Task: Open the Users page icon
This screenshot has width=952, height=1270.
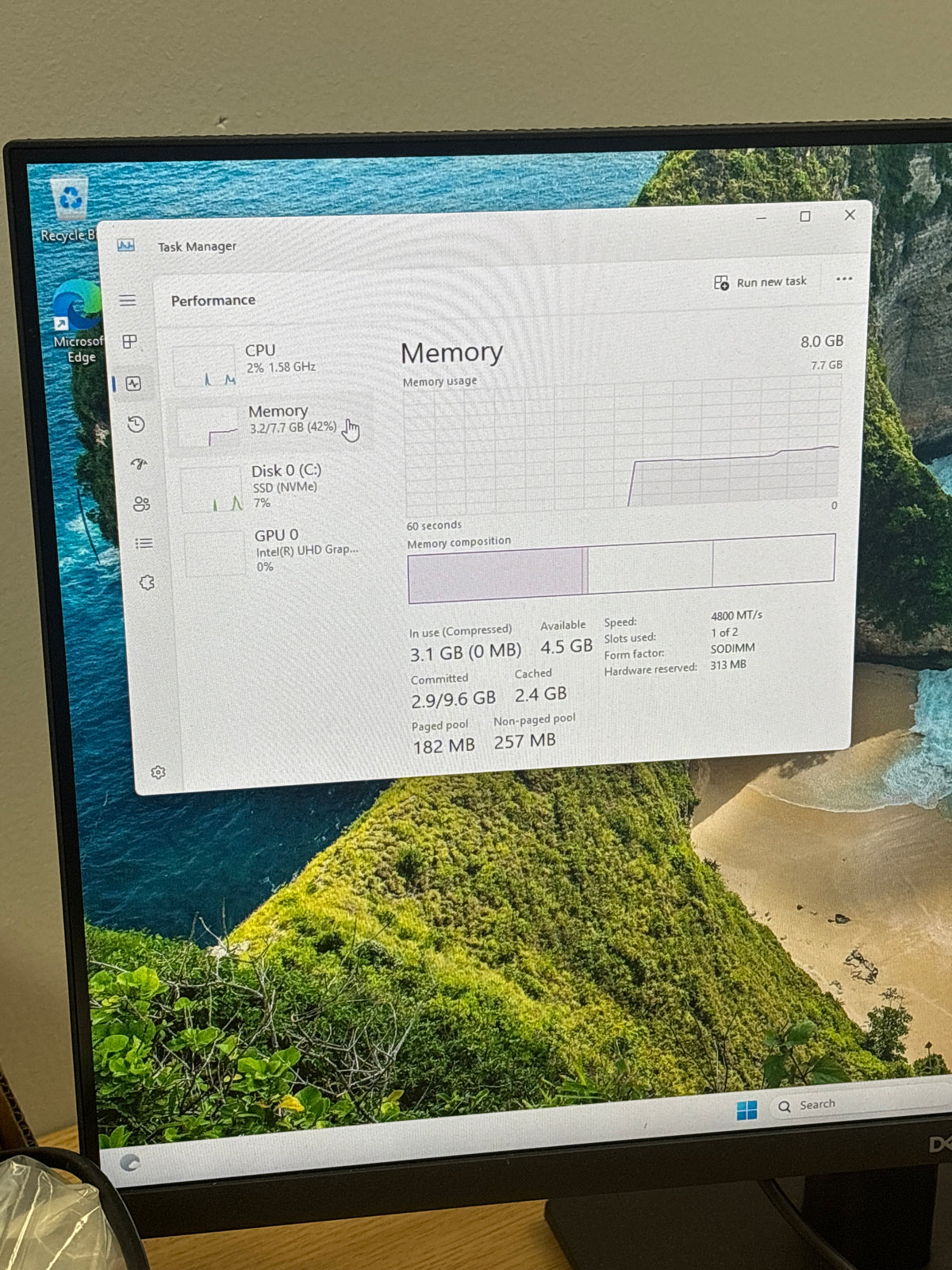Action: (x=141, y=503)
